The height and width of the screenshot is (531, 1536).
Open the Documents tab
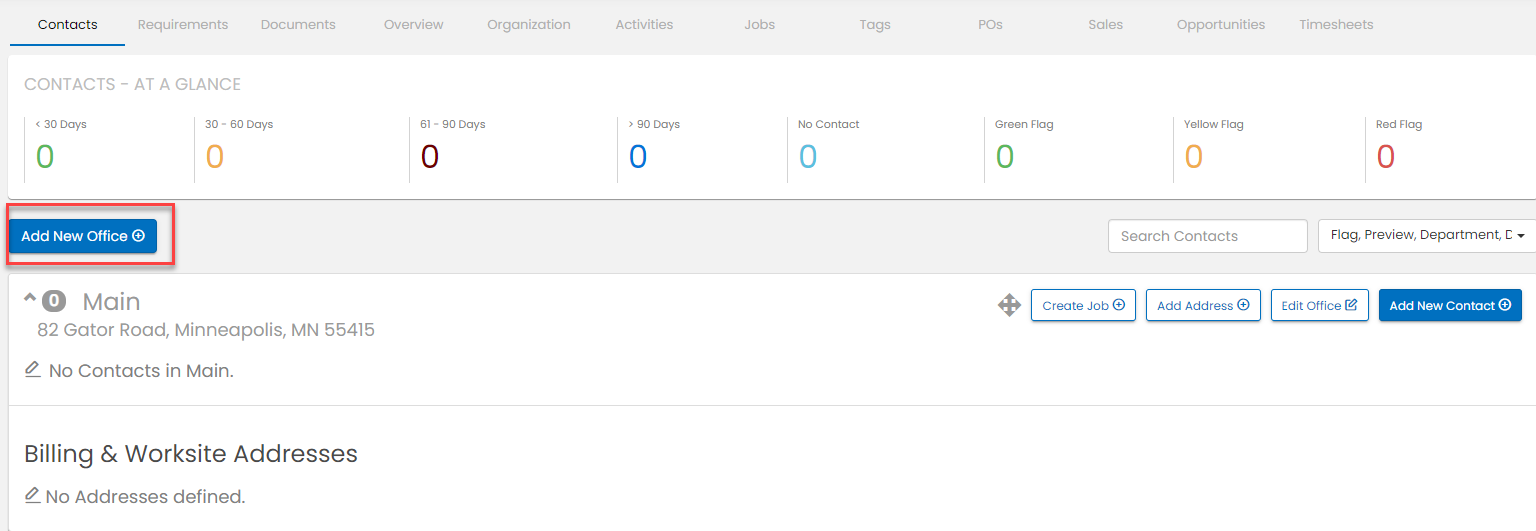click(x=298, y=24)
